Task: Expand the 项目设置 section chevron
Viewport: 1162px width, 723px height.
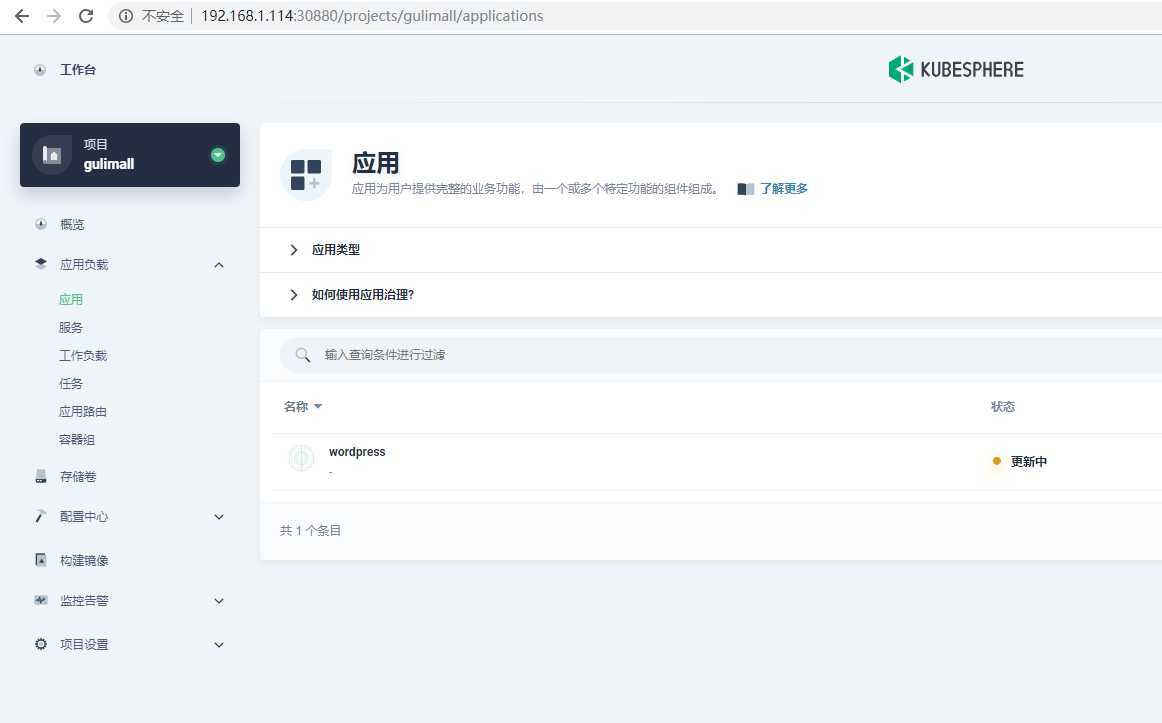Action: (x=219, y=644)
